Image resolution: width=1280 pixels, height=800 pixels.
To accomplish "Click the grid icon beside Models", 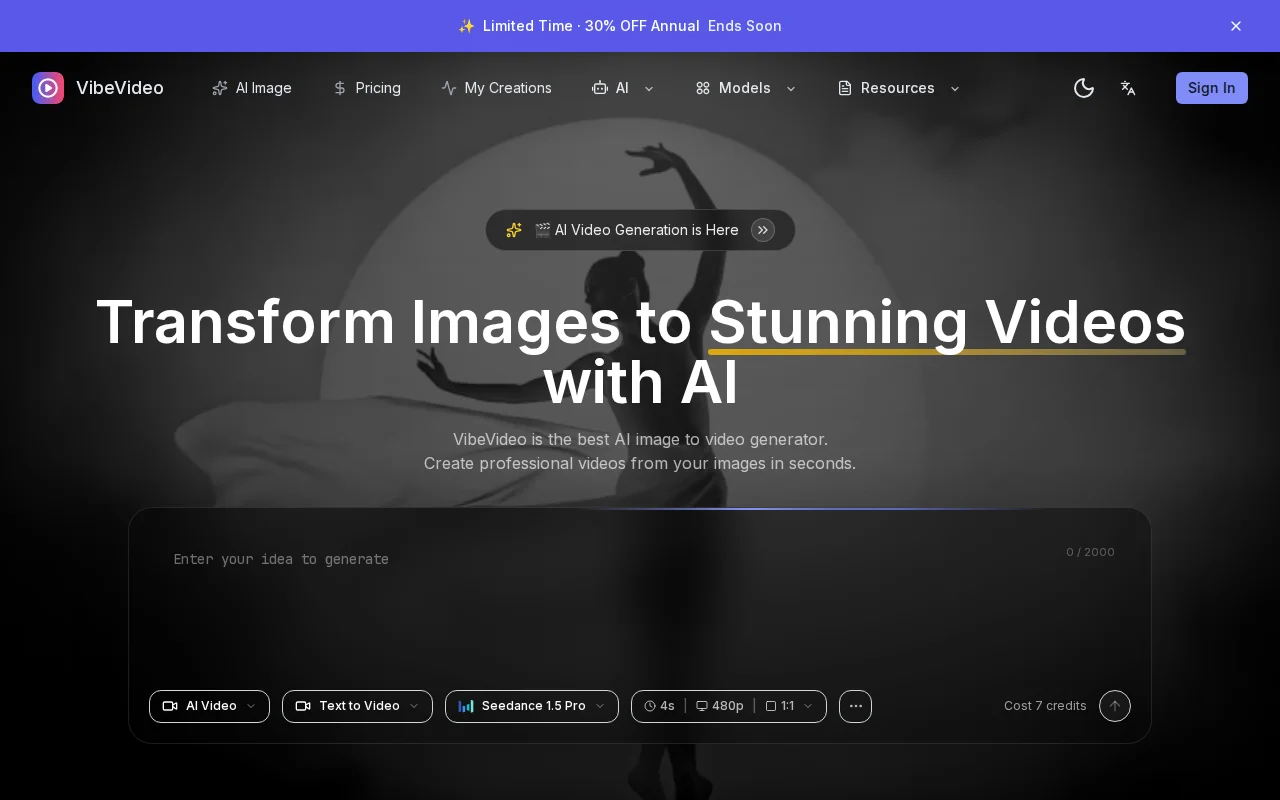I will tap(703, 88).
